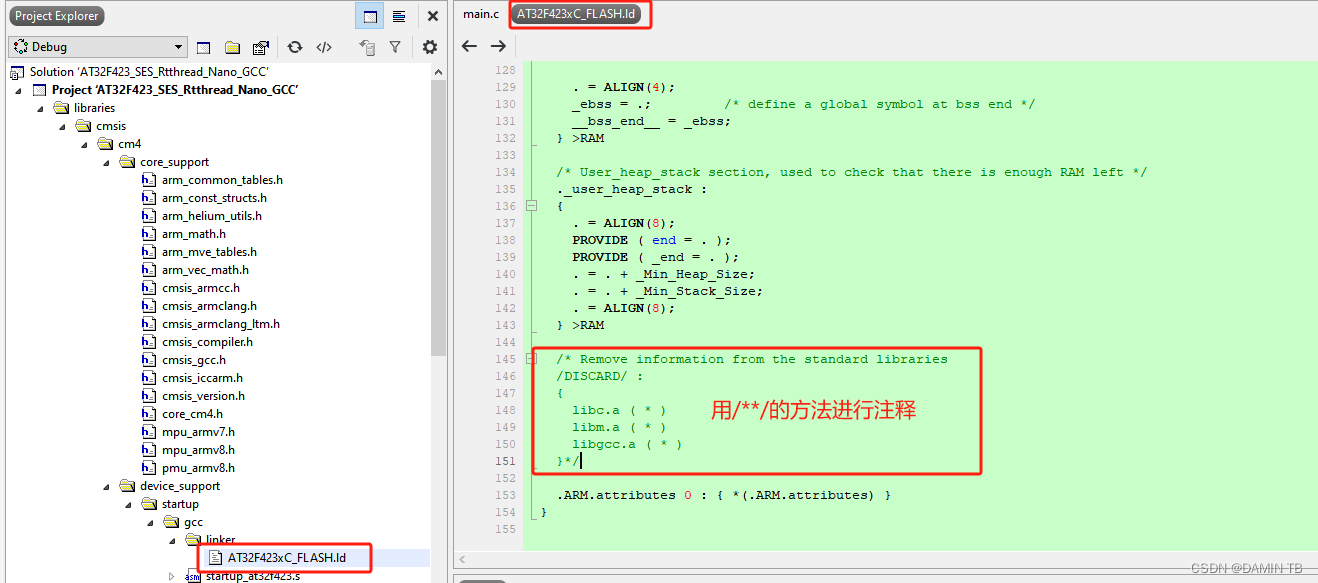
Task: Open cmsis_armcc.h file
Action: 201,288
